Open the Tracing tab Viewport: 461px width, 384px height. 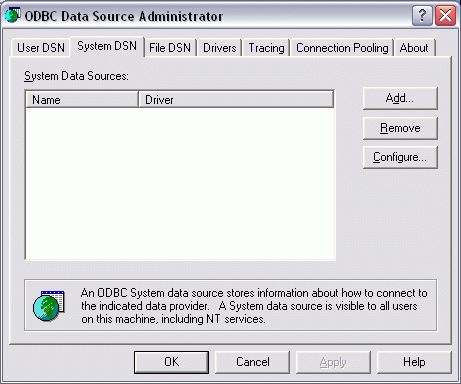coord(266,48)
